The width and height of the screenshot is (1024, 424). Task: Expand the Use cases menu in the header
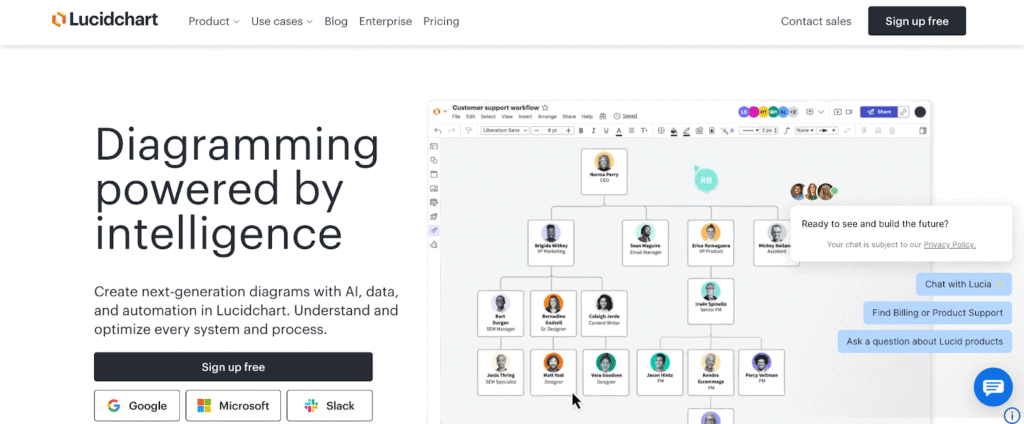pos(281,21)
